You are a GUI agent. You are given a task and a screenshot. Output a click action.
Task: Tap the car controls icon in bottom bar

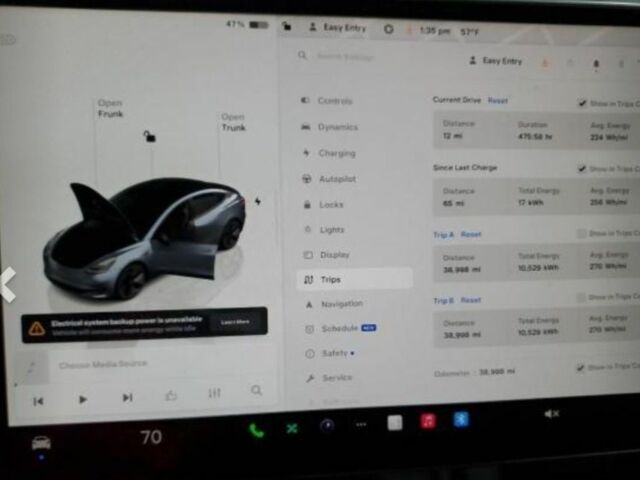41,442
